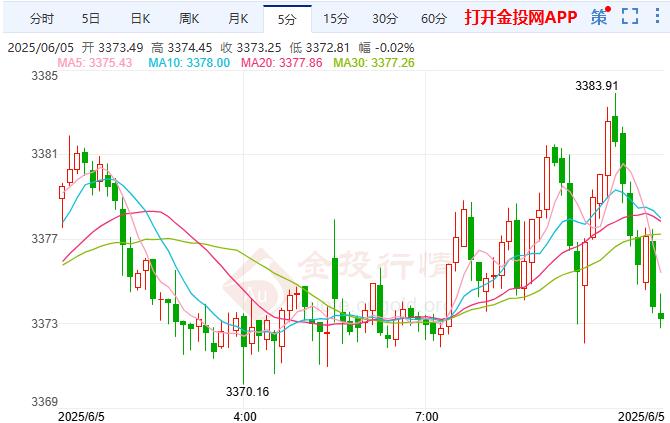
Task: Select the 日K chart tab
Action: point(140,19)
